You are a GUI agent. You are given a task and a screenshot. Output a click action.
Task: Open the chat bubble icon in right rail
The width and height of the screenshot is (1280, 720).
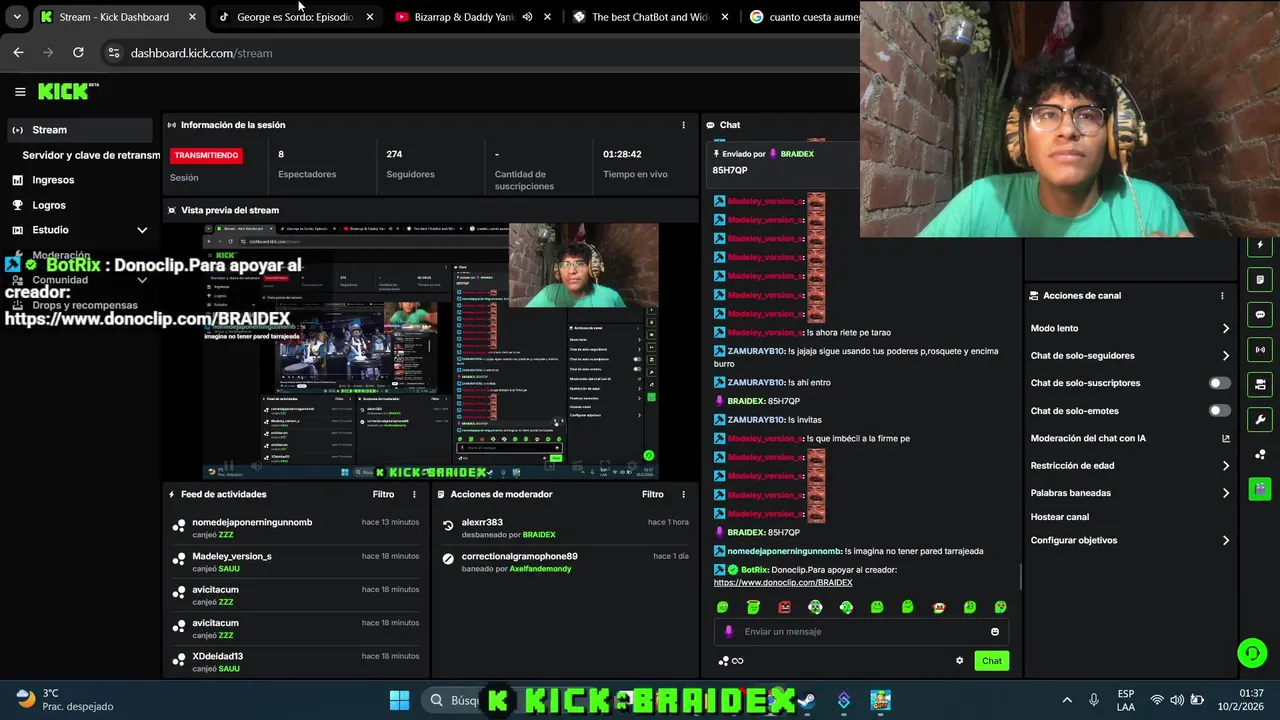pyautogui.click(x=1260, y=314)
